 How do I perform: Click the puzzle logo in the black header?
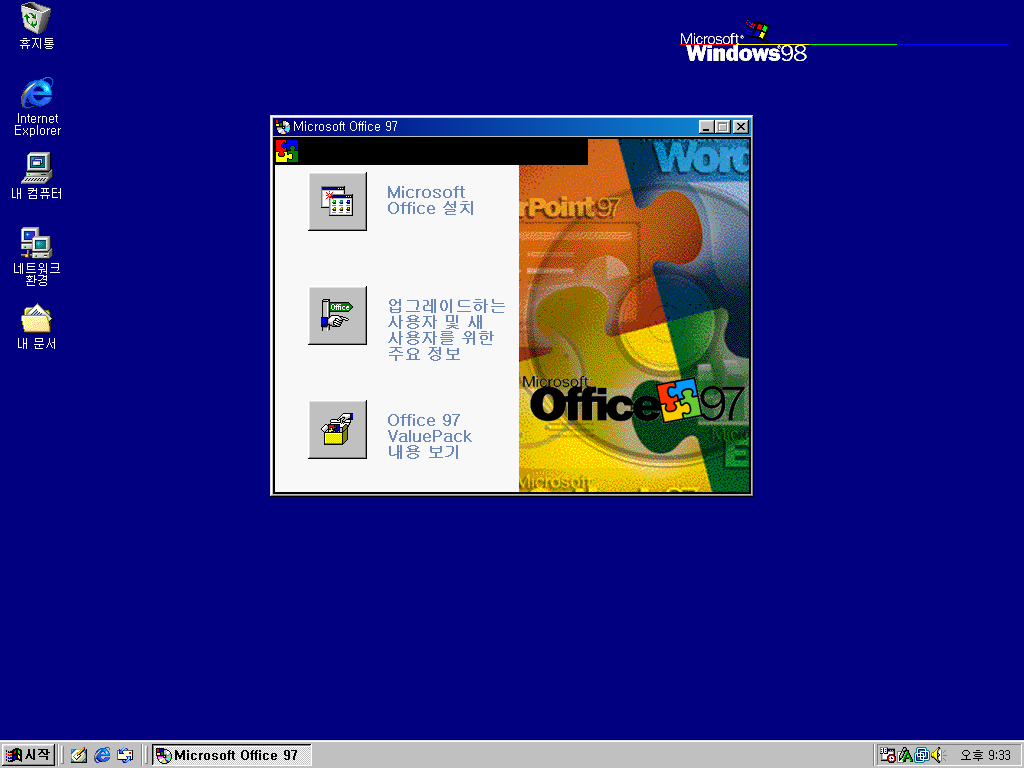pos(287,151)
